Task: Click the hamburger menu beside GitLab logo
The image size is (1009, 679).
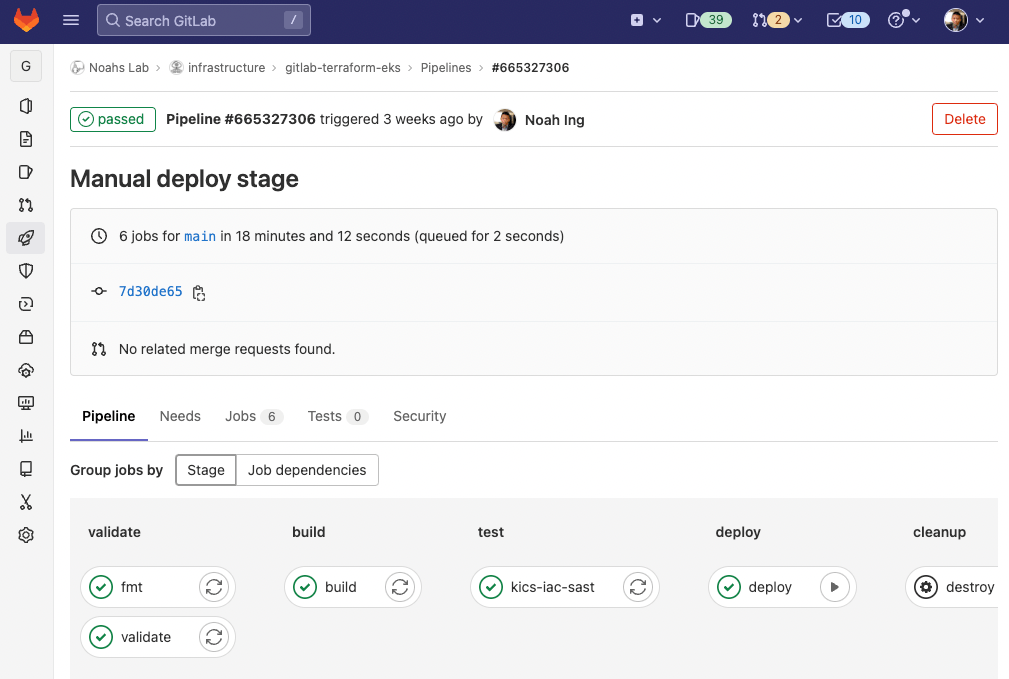Action: click(69, 19)
